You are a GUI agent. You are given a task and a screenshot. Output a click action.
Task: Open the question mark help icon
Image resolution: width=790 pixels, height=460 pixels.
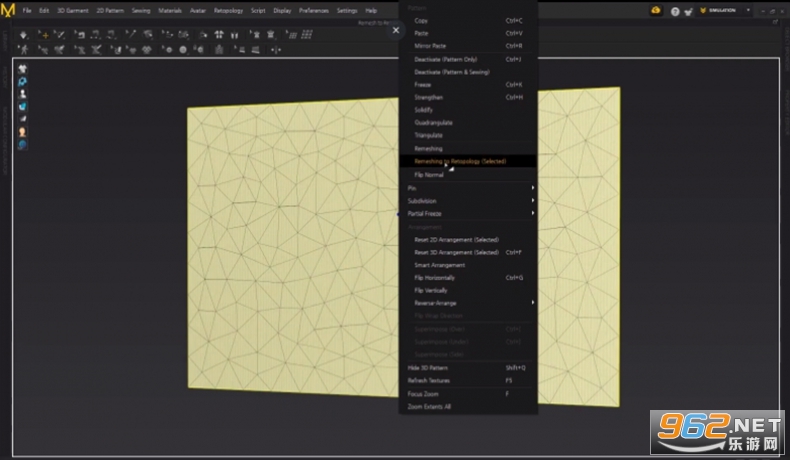pos(675,11)
